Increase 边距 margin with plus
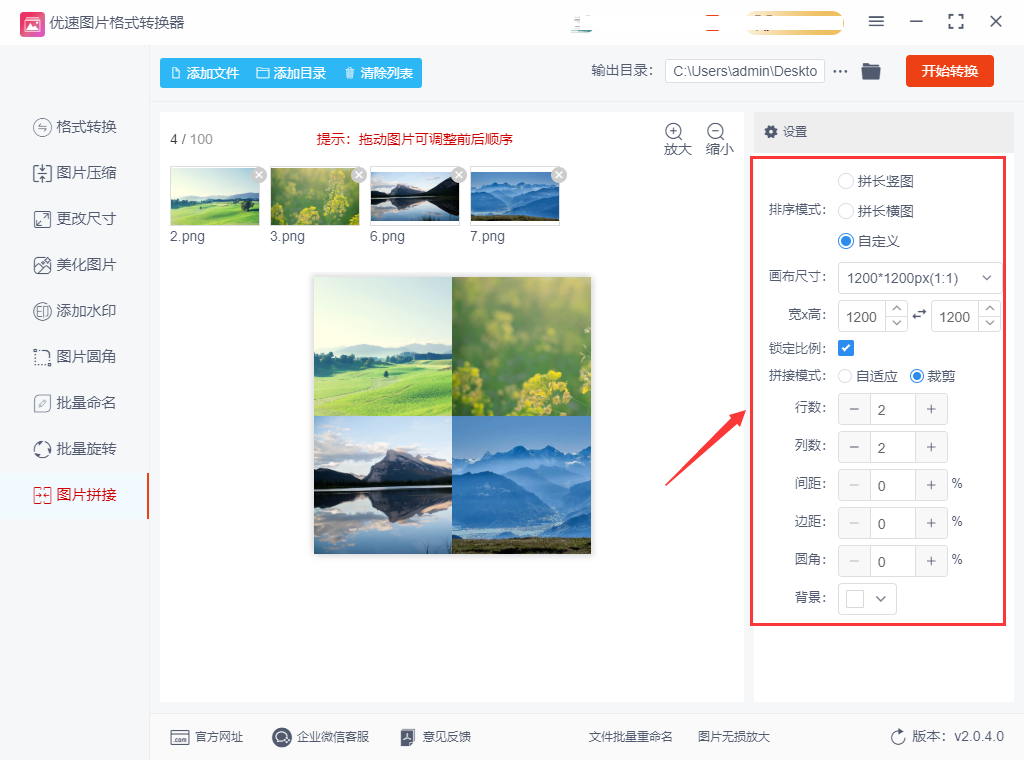This screenshot has width=1024, height=760. [x=931, y=523]
